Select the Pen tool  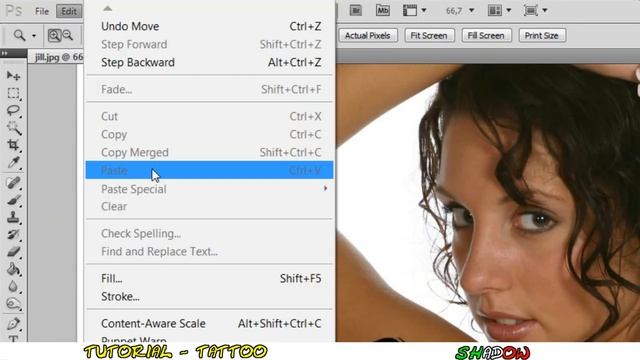(x=13, y=324)
